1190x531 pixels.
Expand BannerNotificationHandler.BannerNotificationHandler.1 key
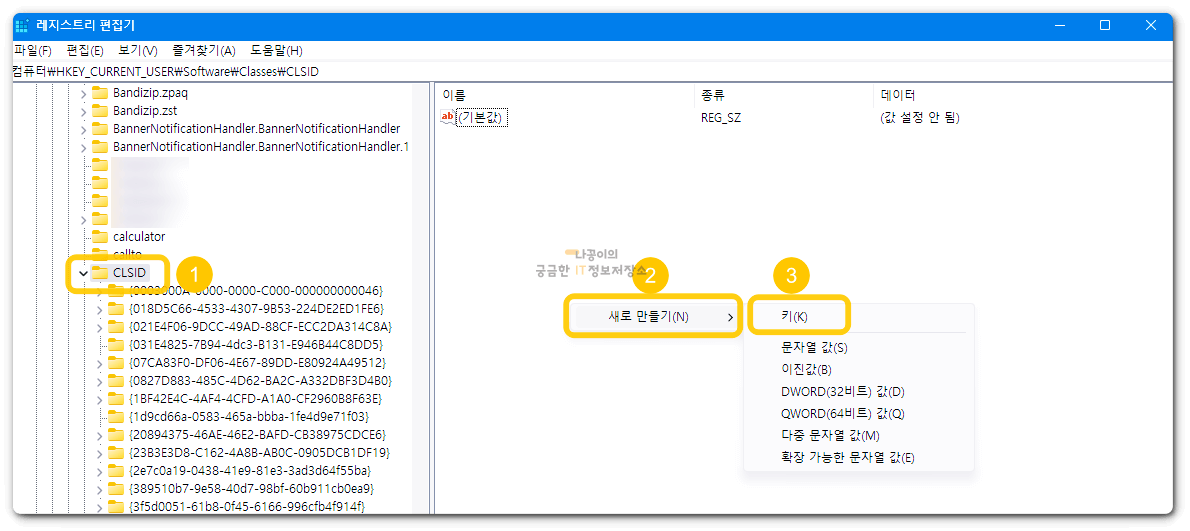pos(83,146)
